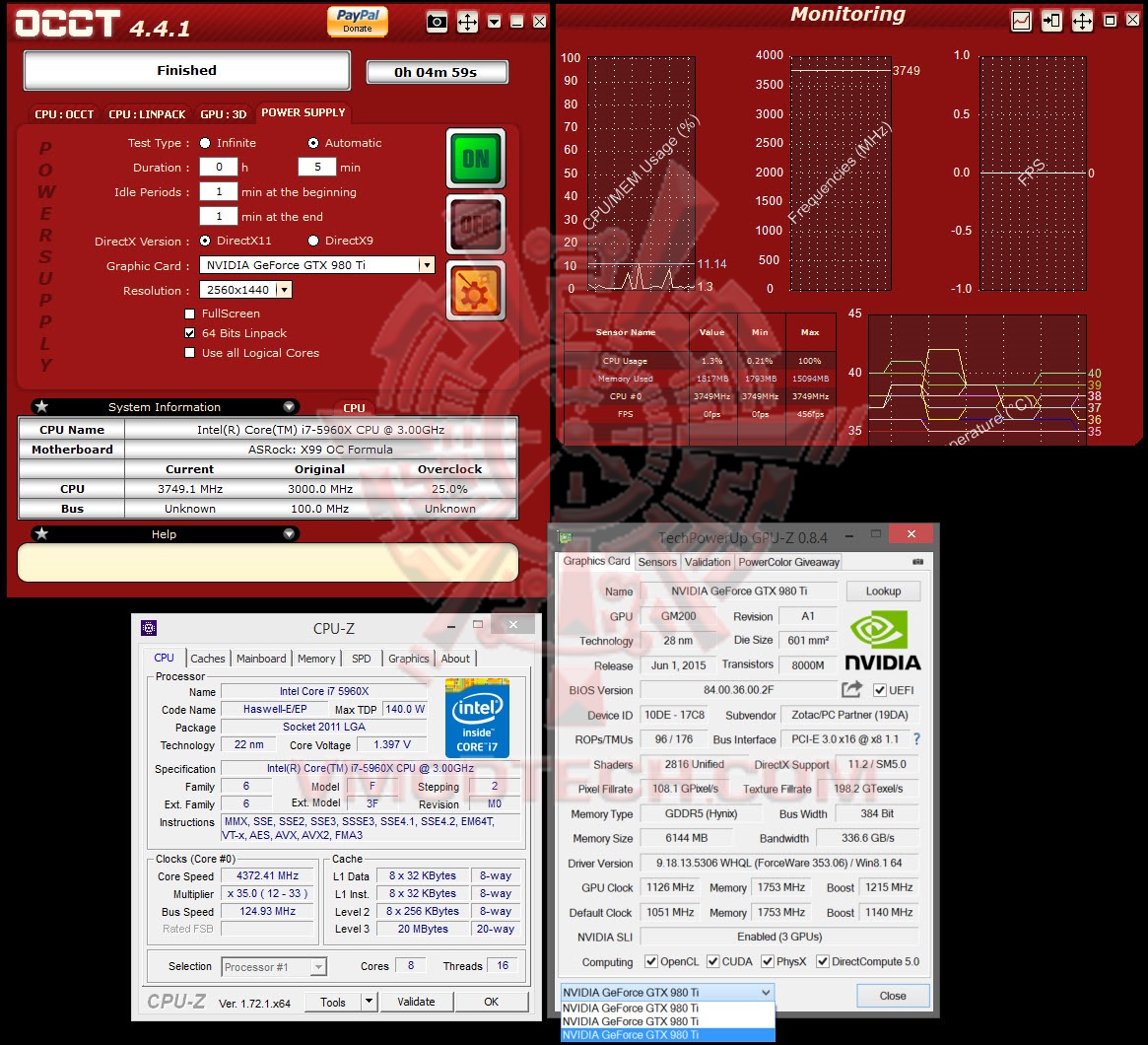Screen dimensions: 1148x1045
Task: Select the Infinite test type radio
Action: (205, 143)
